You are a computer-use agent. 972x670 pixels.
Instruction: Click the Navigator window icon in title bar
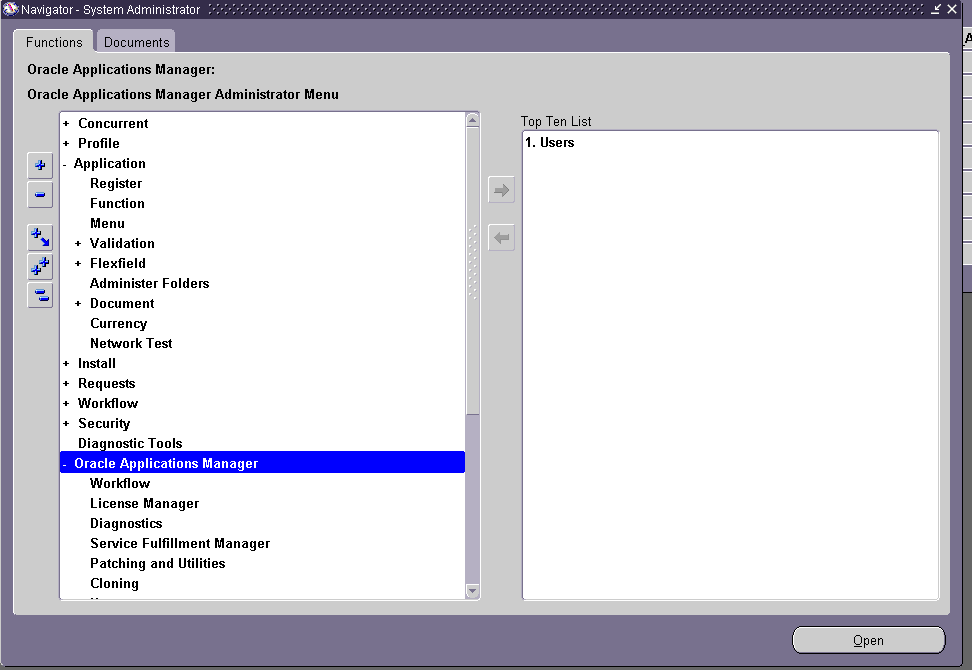pyautogui.click(x=10, y=9)
